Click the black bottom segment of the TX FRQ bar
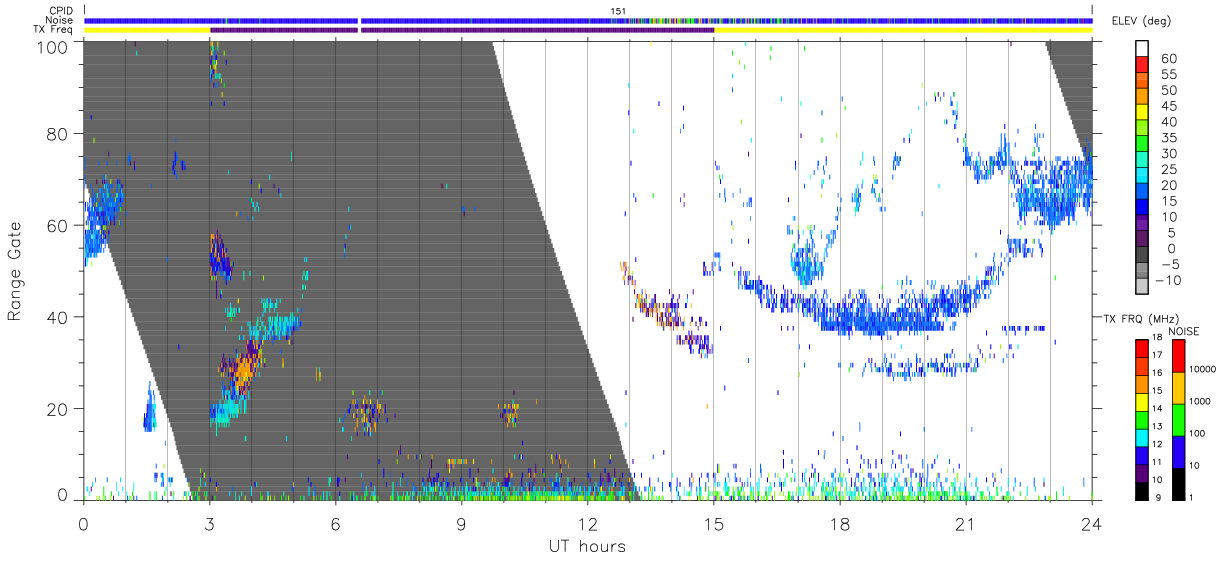This screenshot has width=1228, height=567. (x=1142, y=492)
